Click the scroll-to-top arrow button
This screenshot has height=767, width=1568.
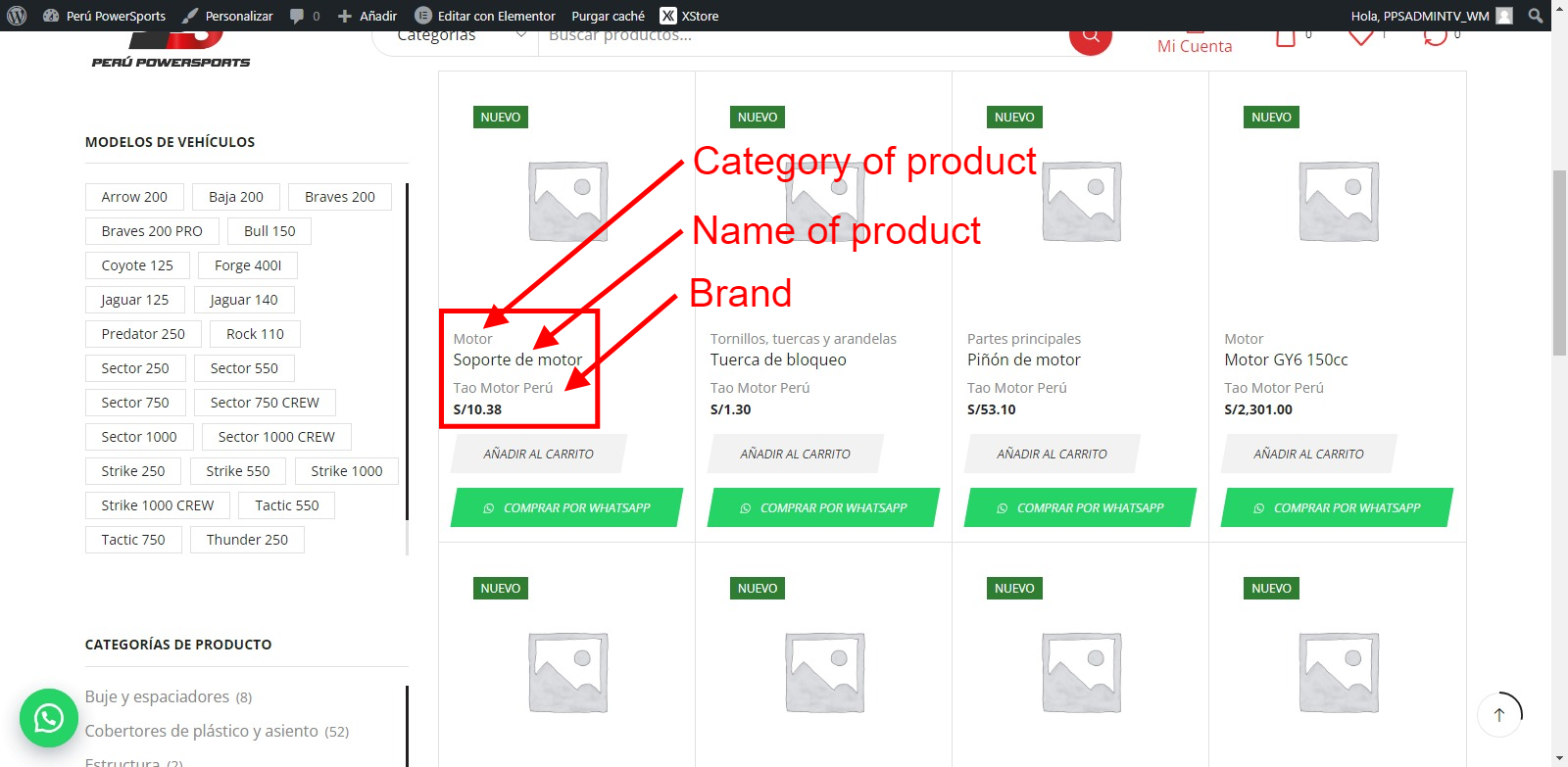coord(1498,715)
